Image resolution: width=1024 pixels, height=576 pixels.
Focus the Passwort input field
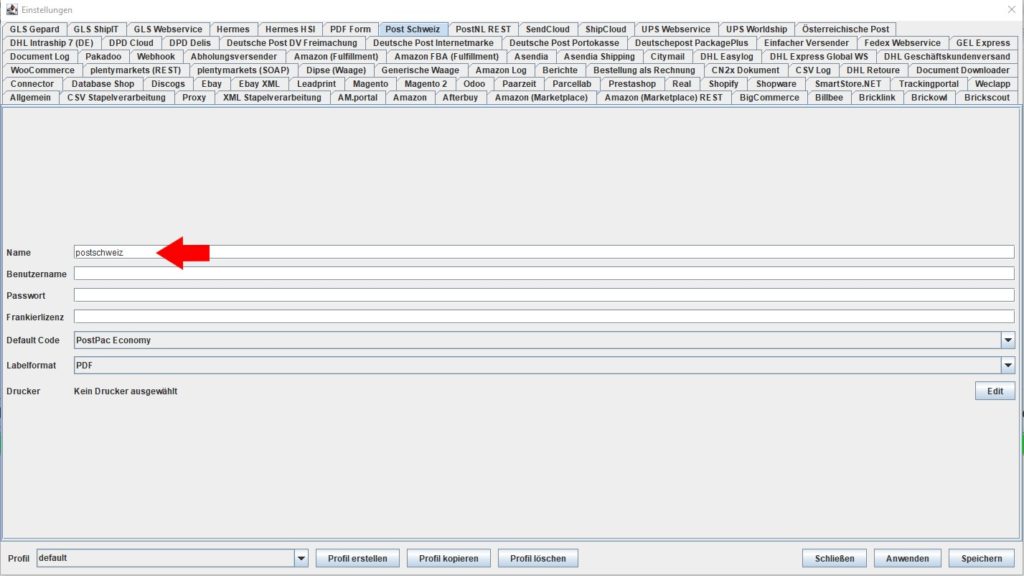[544, 295]
